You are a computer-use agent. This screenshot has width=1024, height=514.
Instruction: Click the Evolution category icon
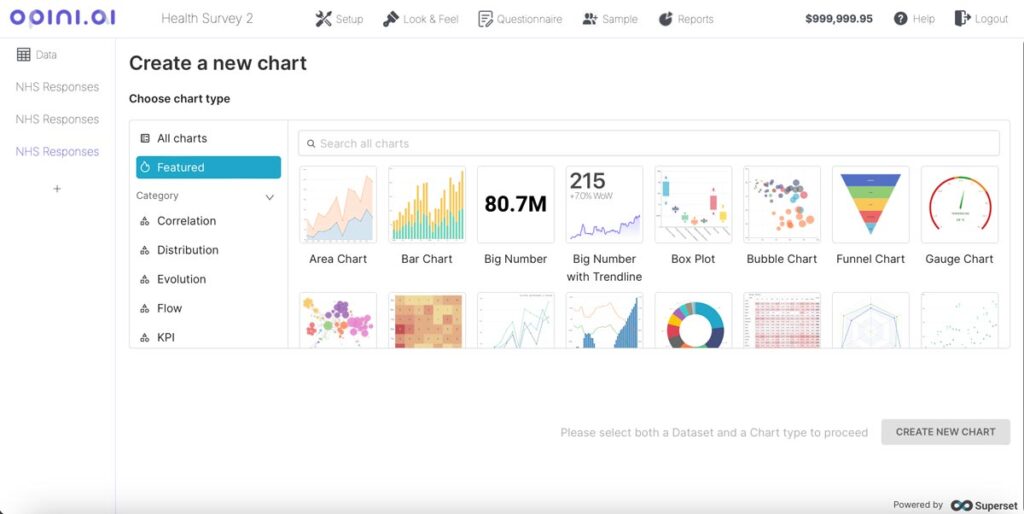pos(145,280)
